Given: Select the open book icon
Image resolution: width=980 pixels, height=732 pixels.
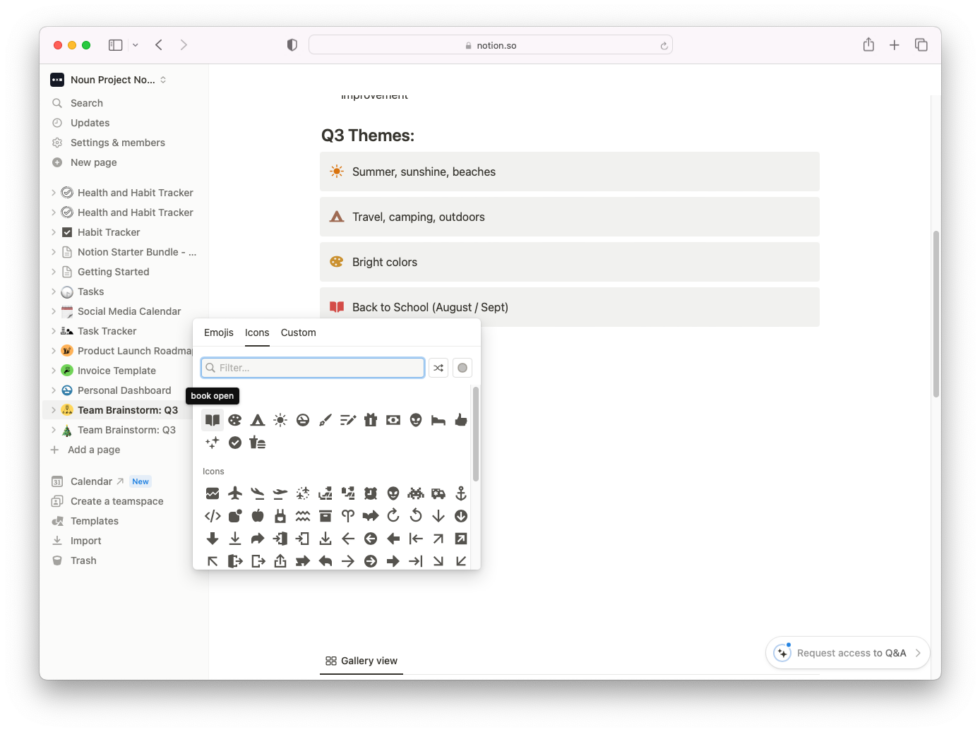Looking at the screenshot, I should click(212, 420).
